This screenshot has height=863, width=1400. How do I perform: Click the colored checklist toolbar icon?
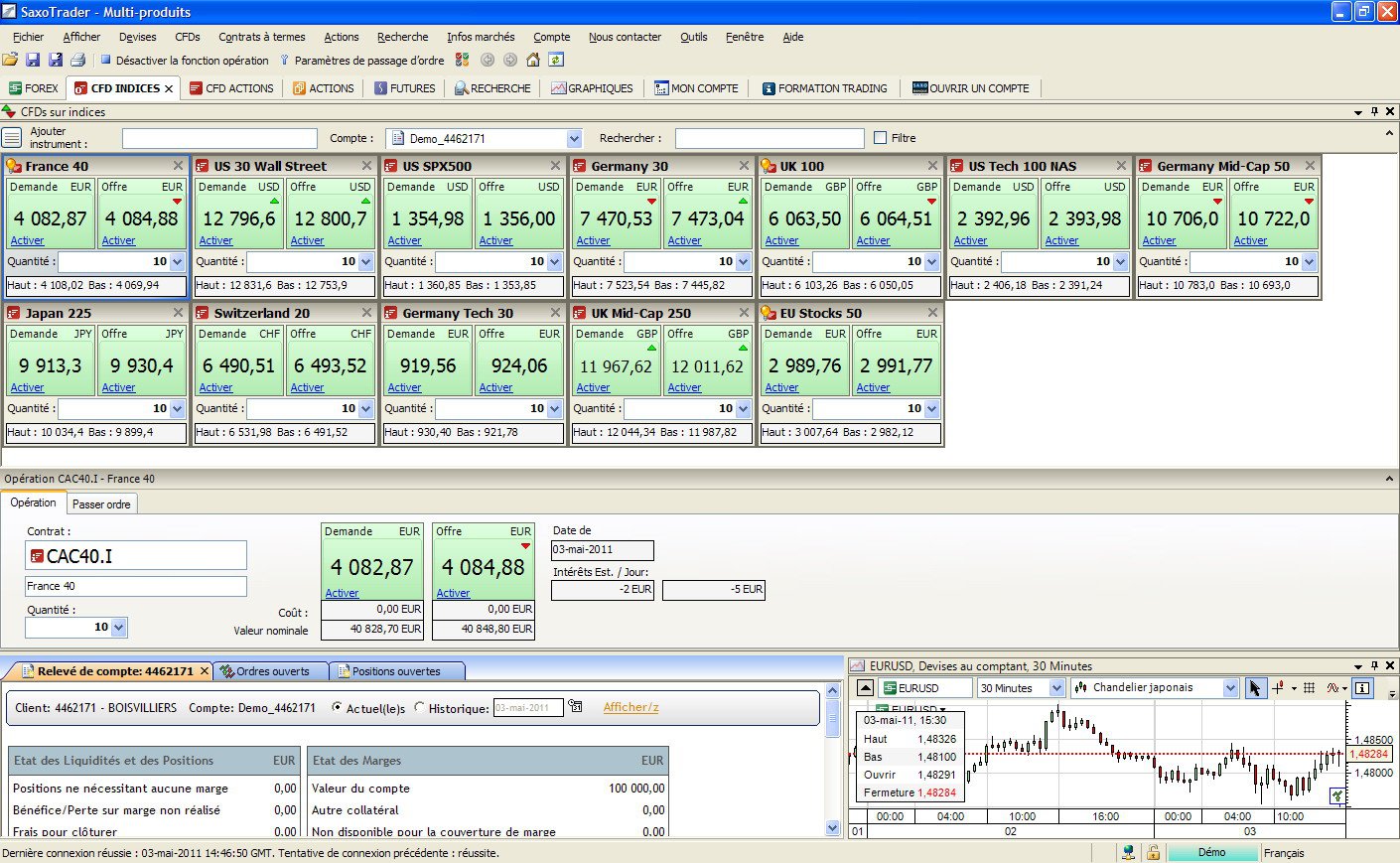click(x=462, y=61)
